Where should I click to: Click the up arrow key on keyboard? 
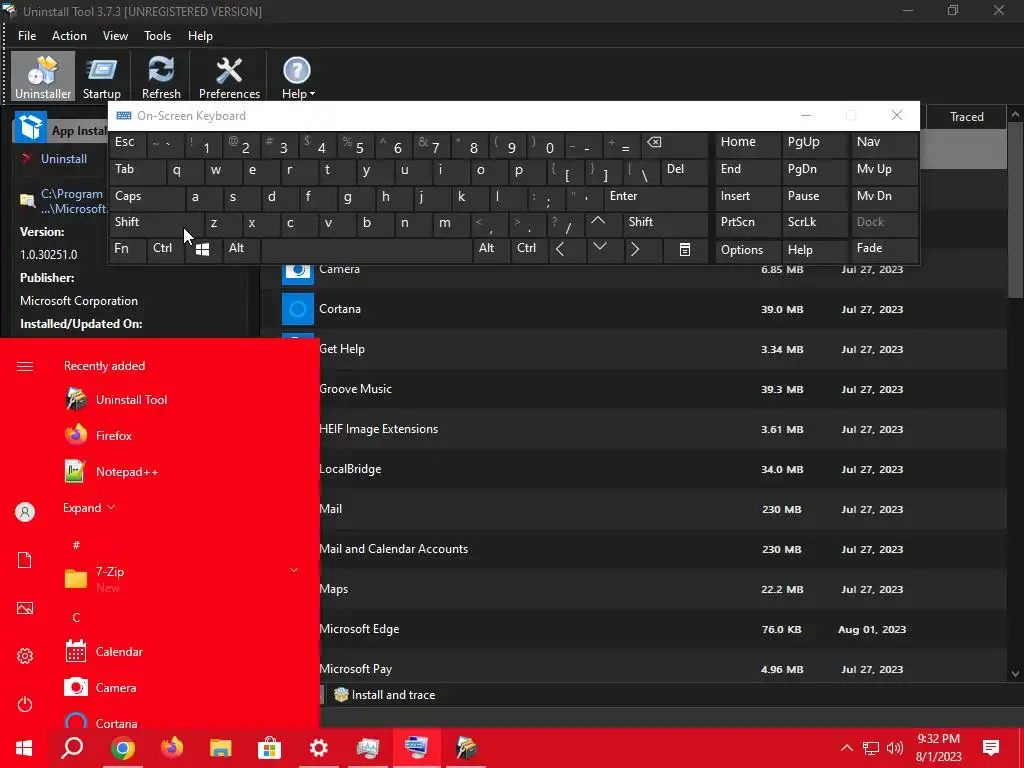[603, 224]
